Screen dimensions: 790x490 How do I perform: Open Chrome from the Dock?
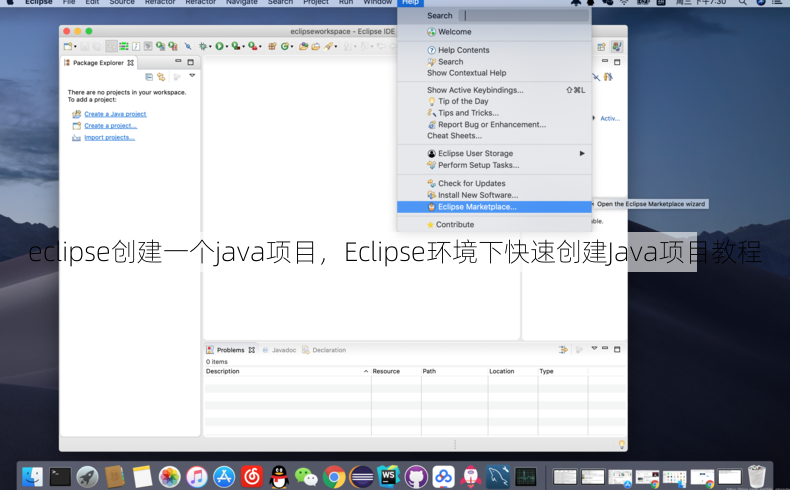334,476
